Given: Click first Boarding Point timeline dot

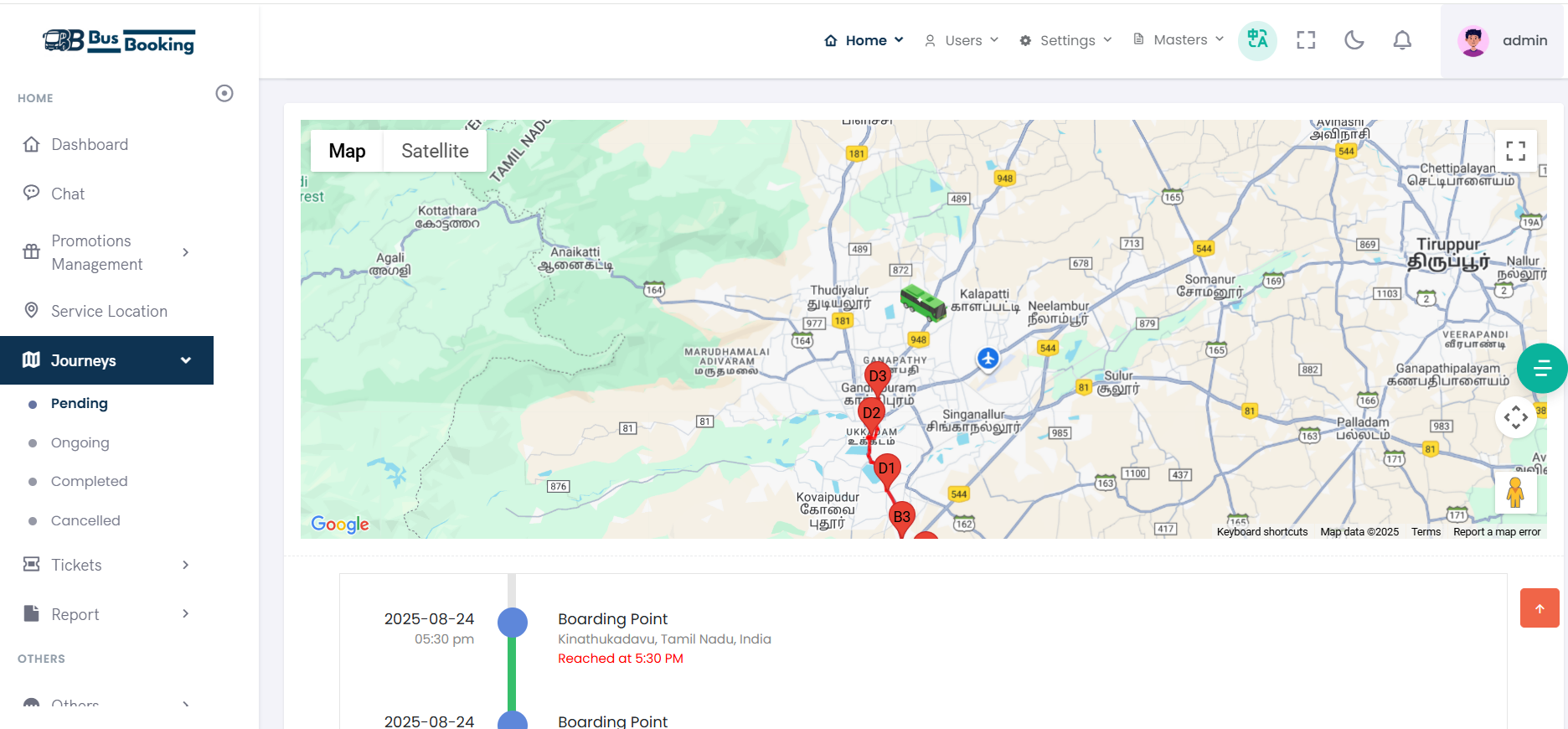Looking at the screenshot, I should click(513, 623).
